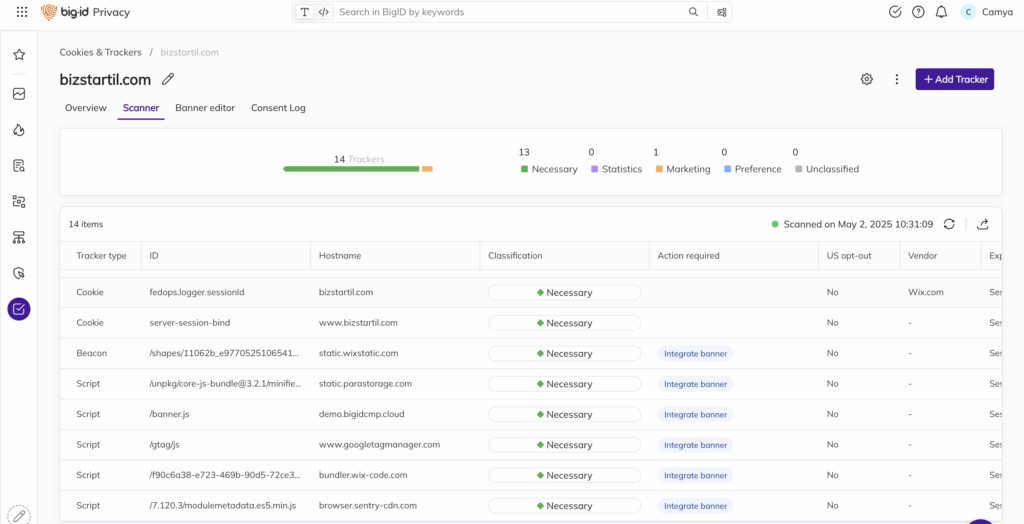The image size is (1024, 524).
Task: Click the Add Tracker button
Action: [x=954, y=79]
